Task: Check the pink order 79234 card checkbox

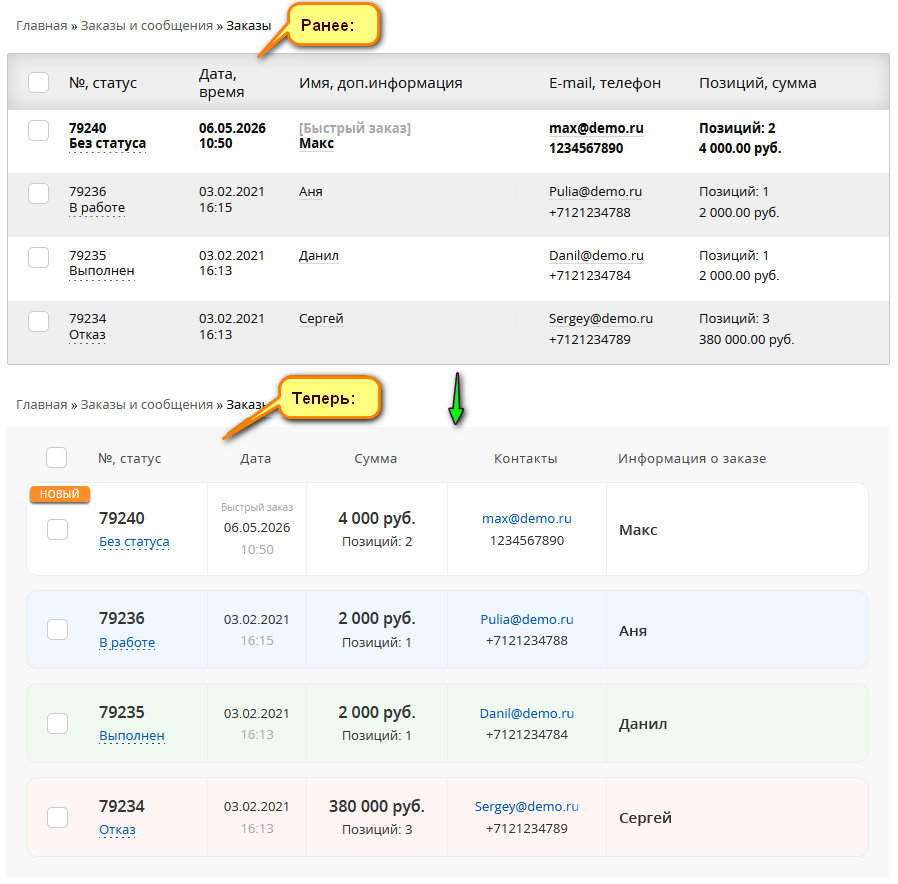Action: click(x=57, y=817)
